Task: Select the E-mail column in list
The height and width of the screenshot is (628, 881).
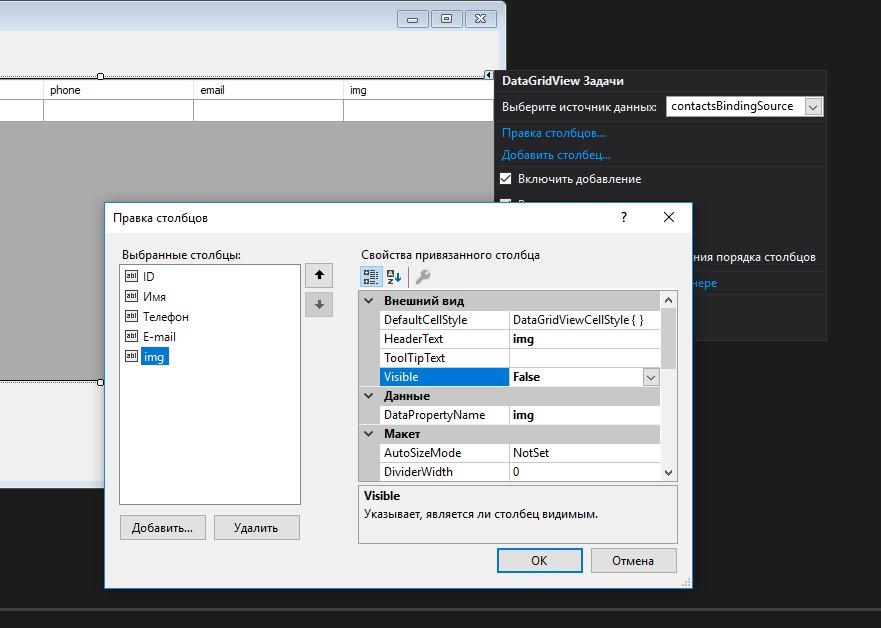Action: pyautogui.click(x=159, y=337)
